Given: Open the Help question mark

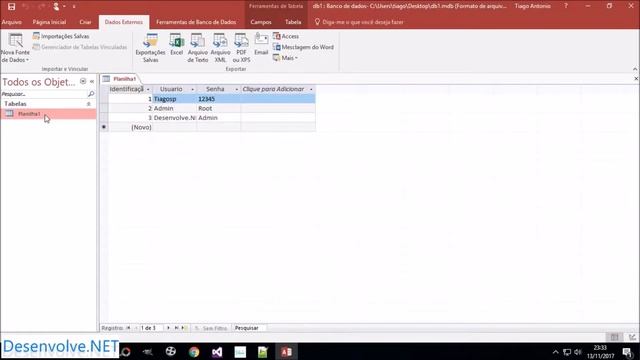Looking at the screenshot, I should 566,6.
